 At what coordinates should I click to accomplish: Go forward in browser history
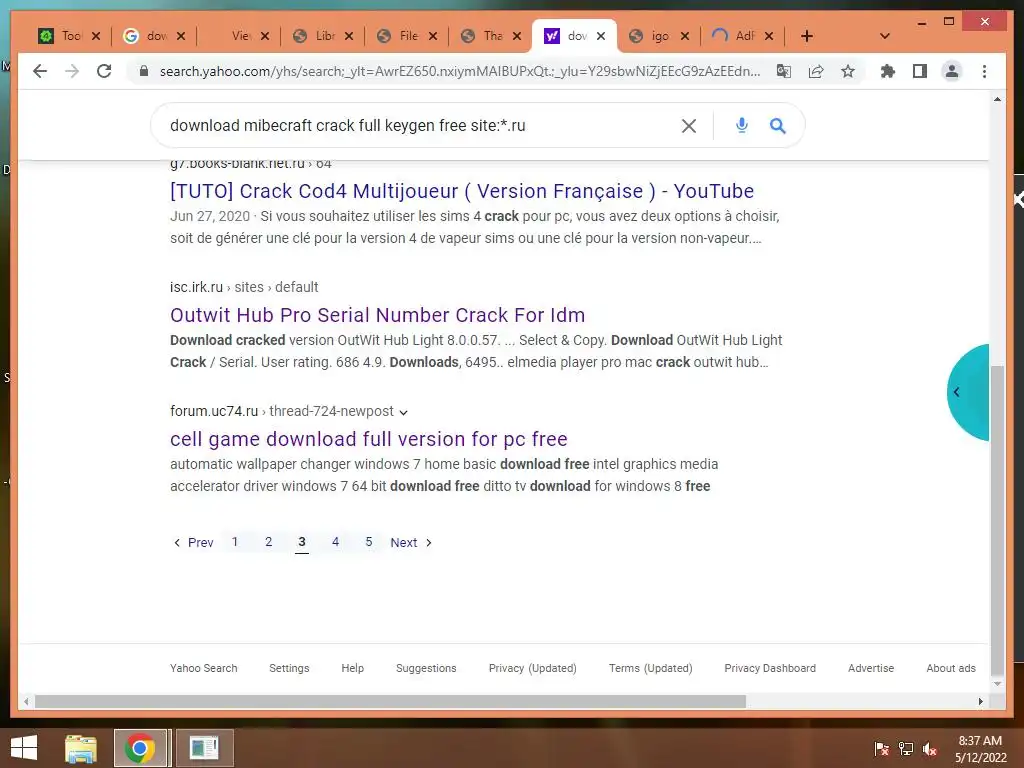coord(72,71)
